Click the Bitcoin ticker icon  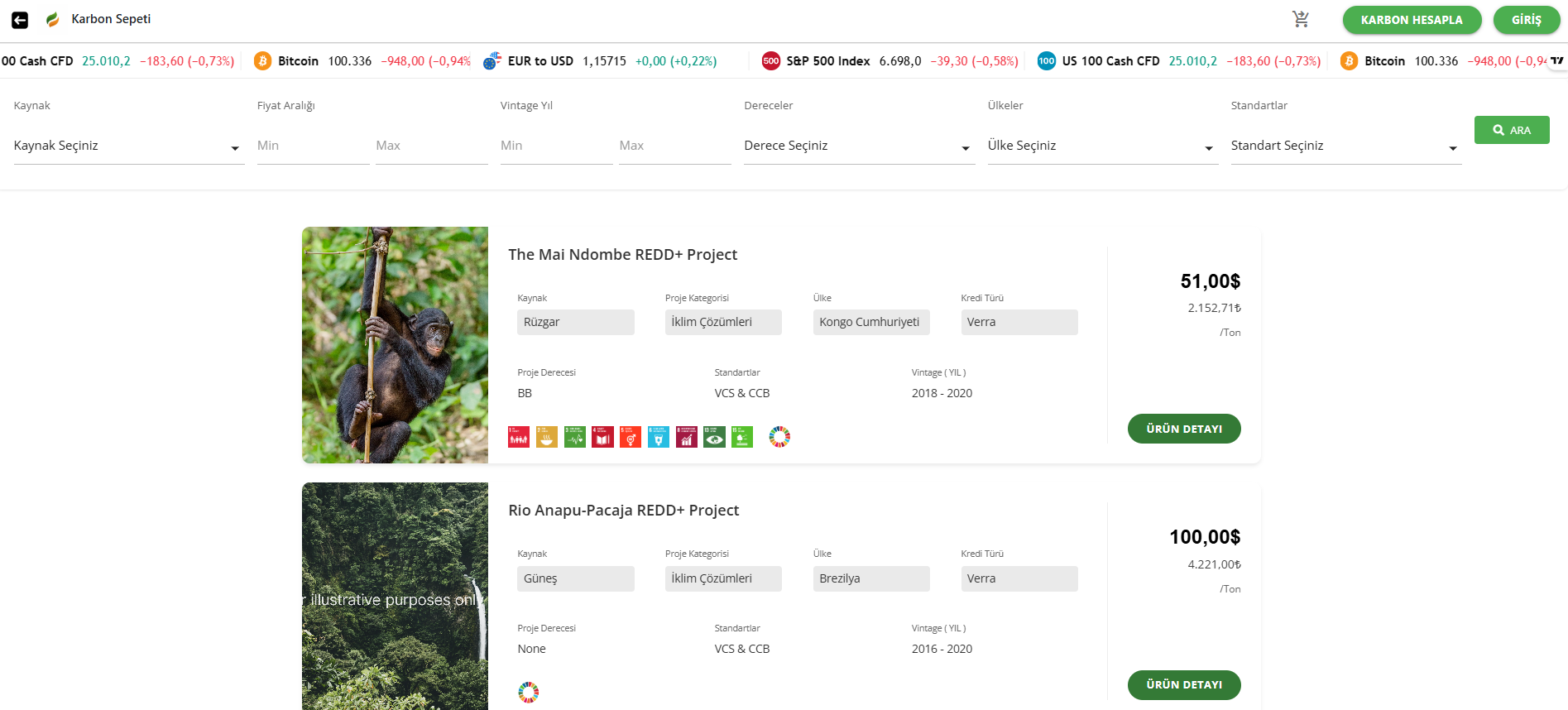pos(262,61)
